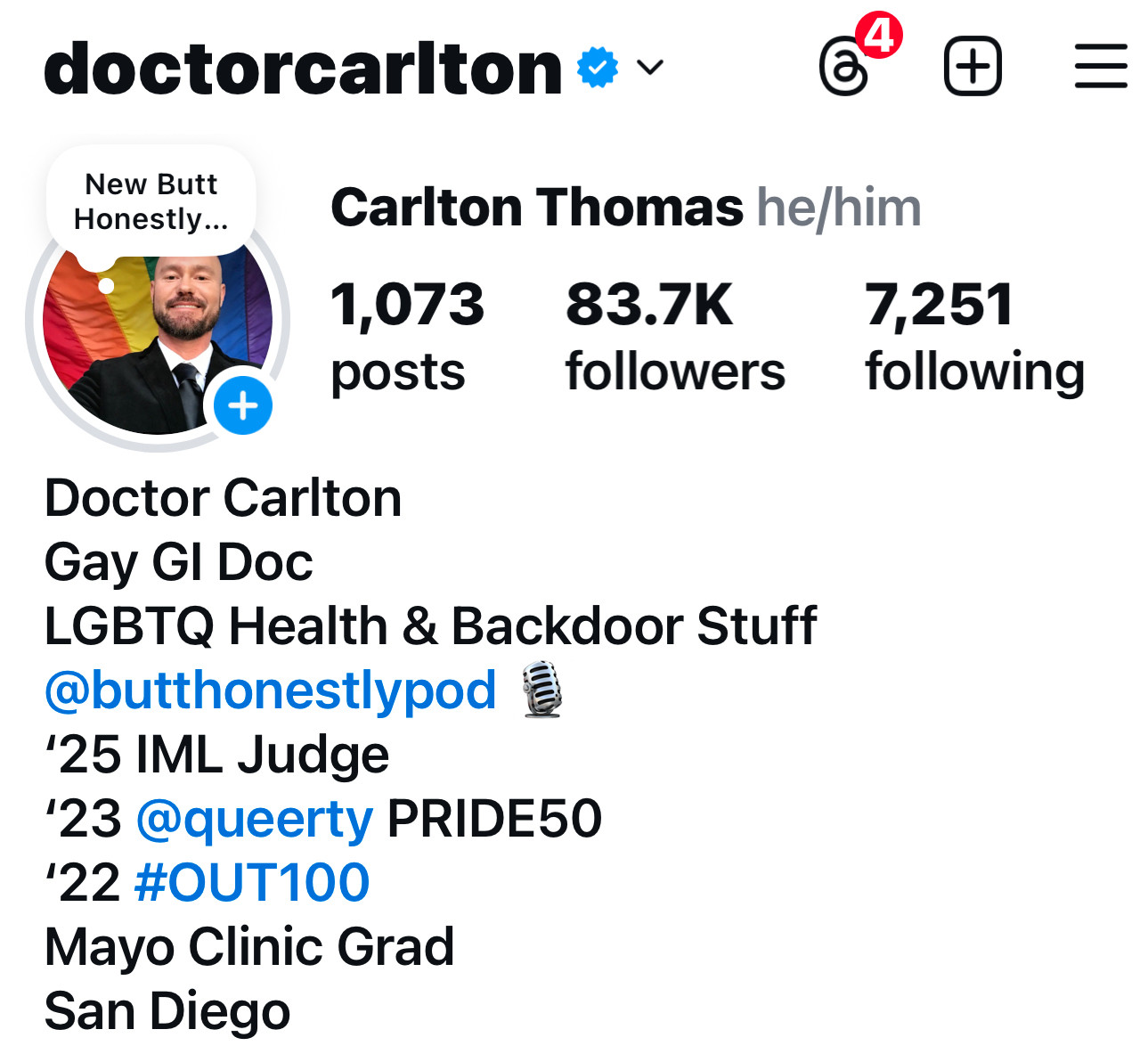Click the red 4 notification badge
This screenshot has height=1054, width=1148.
(x=880, y=37)
